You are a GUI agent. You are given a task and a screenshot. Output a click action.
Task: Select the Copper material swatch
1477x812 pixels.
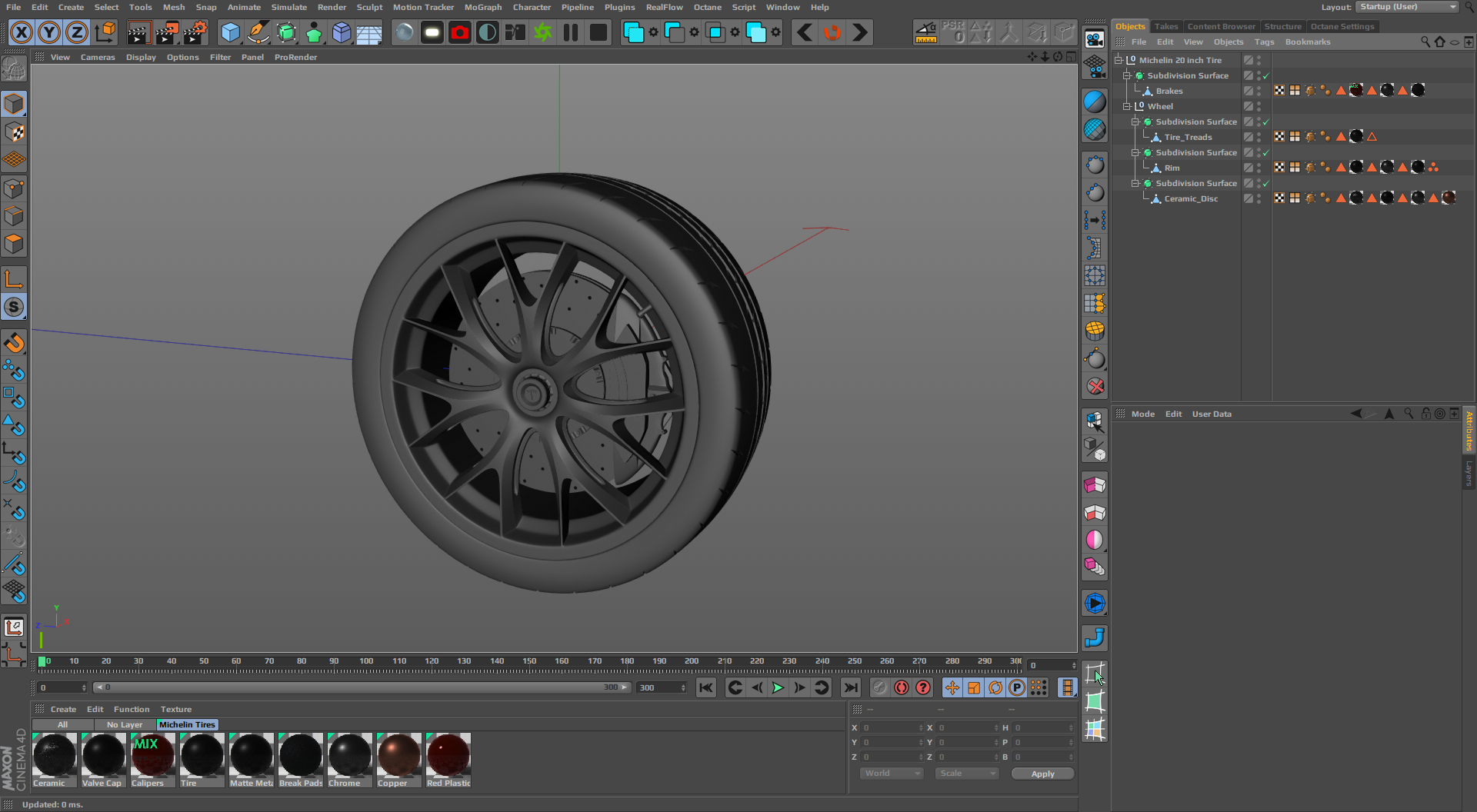(398, 756)
